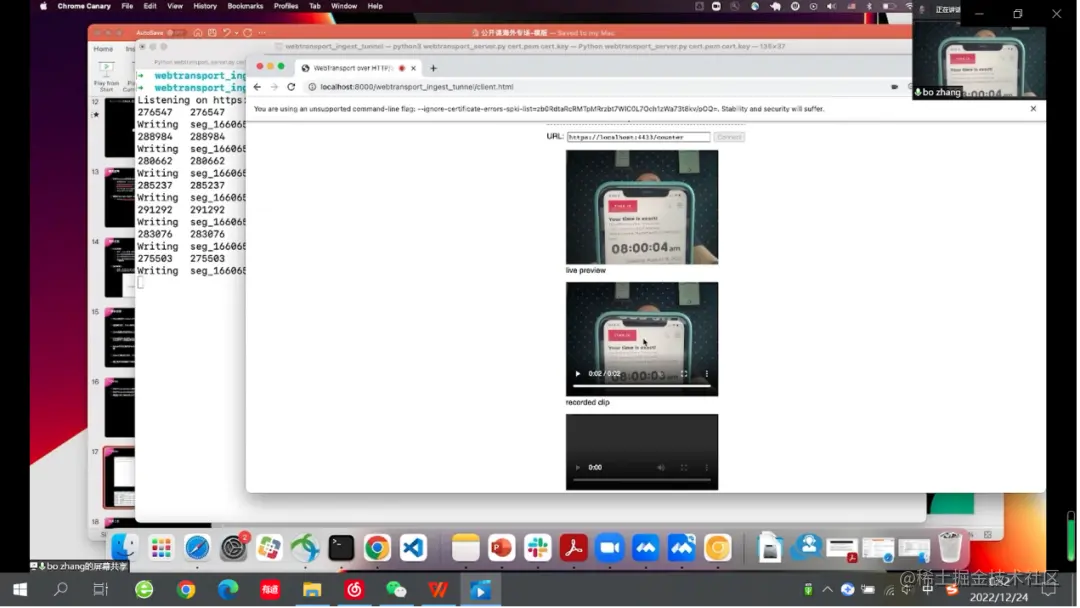Open Finder from the Dock
The width and height of the screenshot is (1080, 608).
125,548
